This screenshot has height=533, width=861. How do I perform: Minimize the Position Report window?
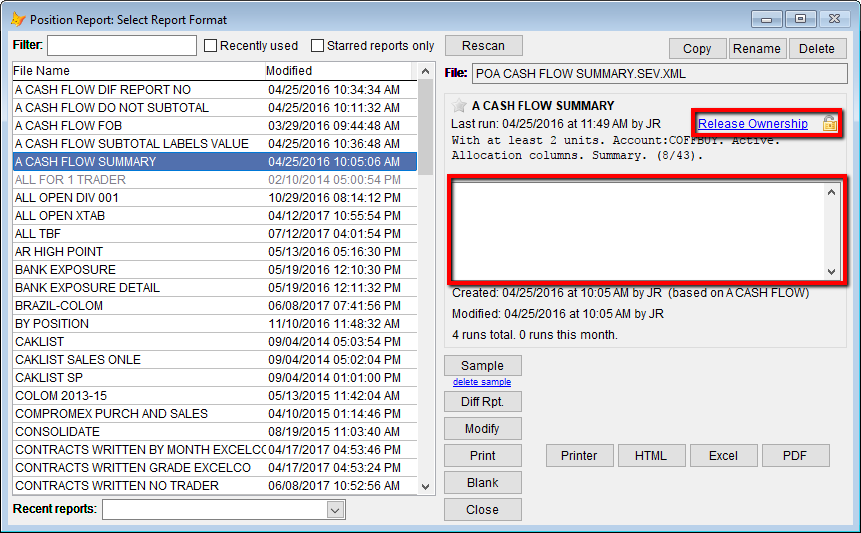[x=767, y=19]
